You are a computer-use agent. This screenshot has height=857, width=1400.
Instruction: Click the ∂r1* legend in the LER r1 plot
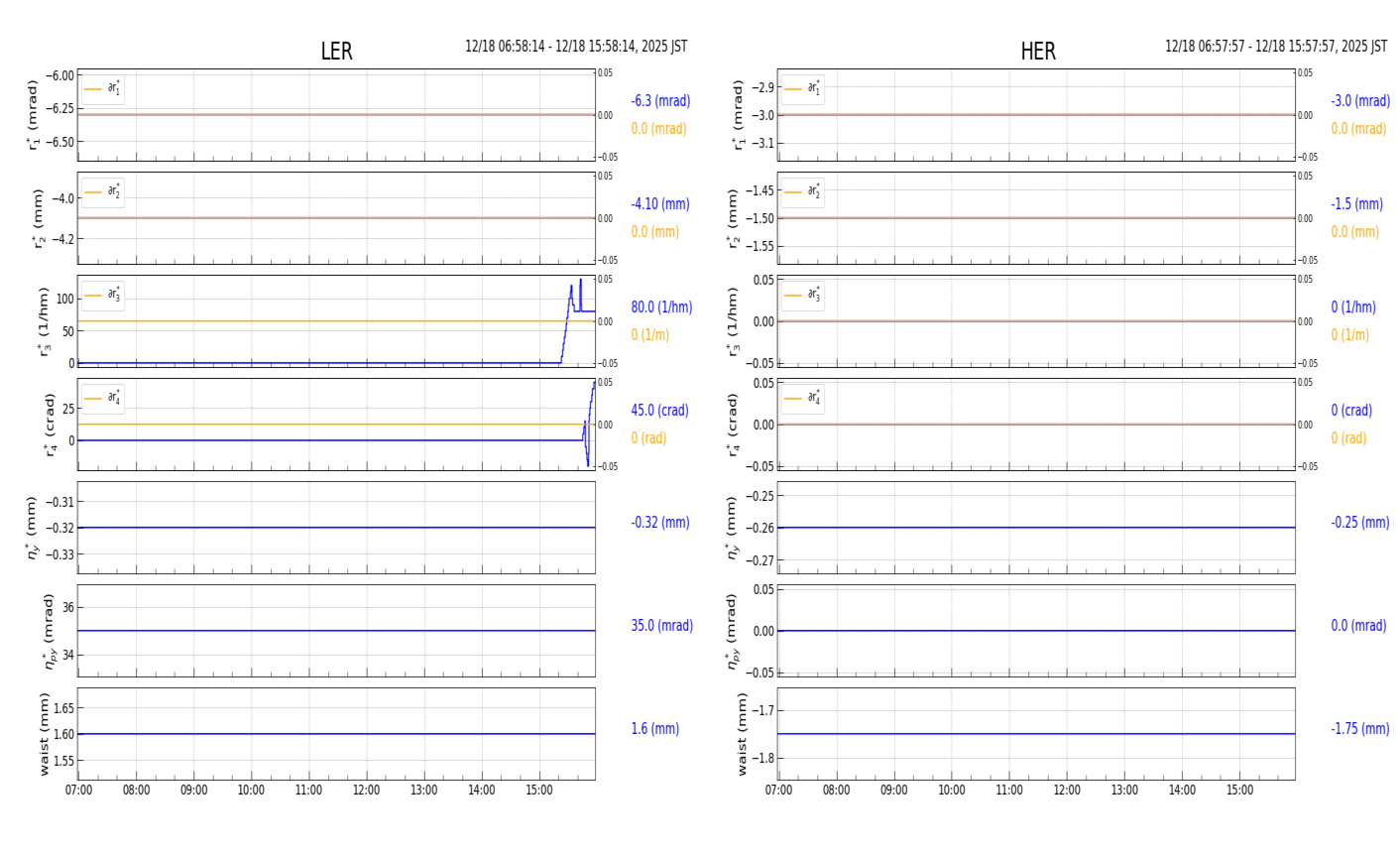103,89
